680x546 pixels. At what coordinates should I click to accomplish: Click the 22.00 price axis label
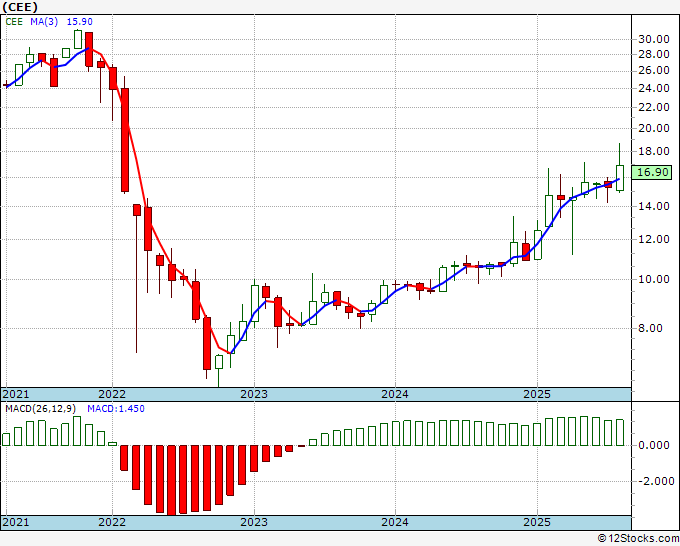654,107
